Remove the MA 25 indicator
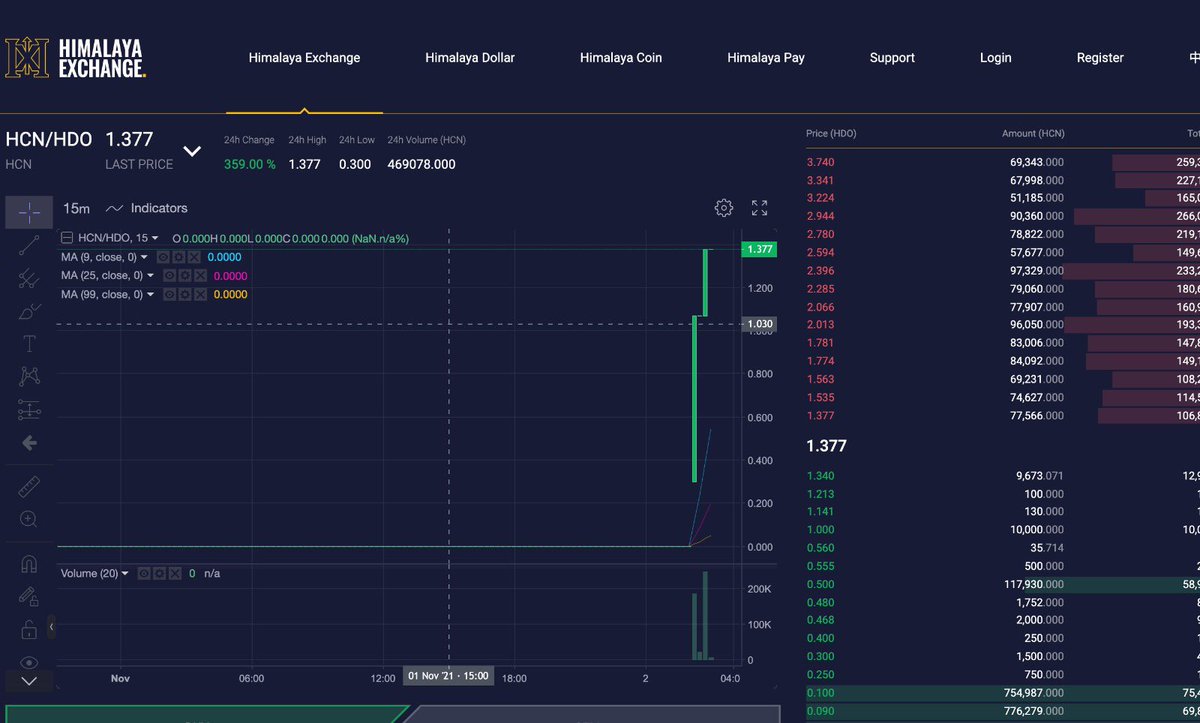 point(200,276)
